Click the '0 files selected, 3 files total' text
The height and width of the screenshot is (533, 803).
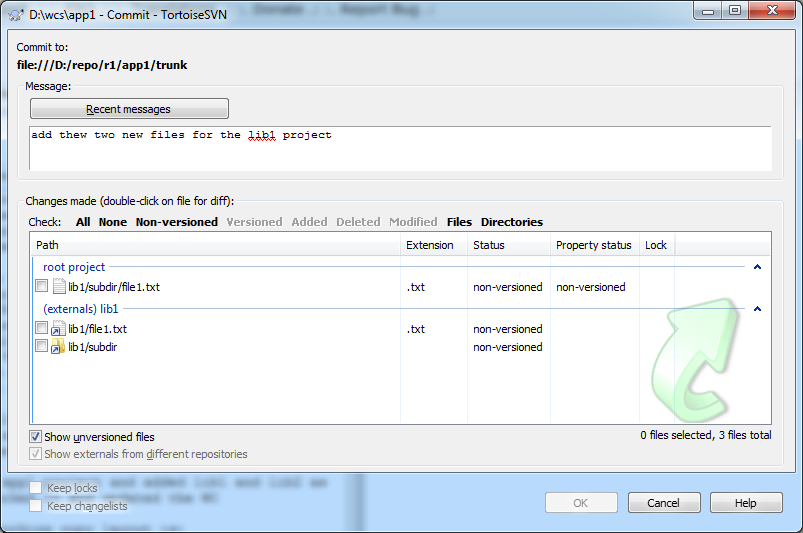coord(706,435)
